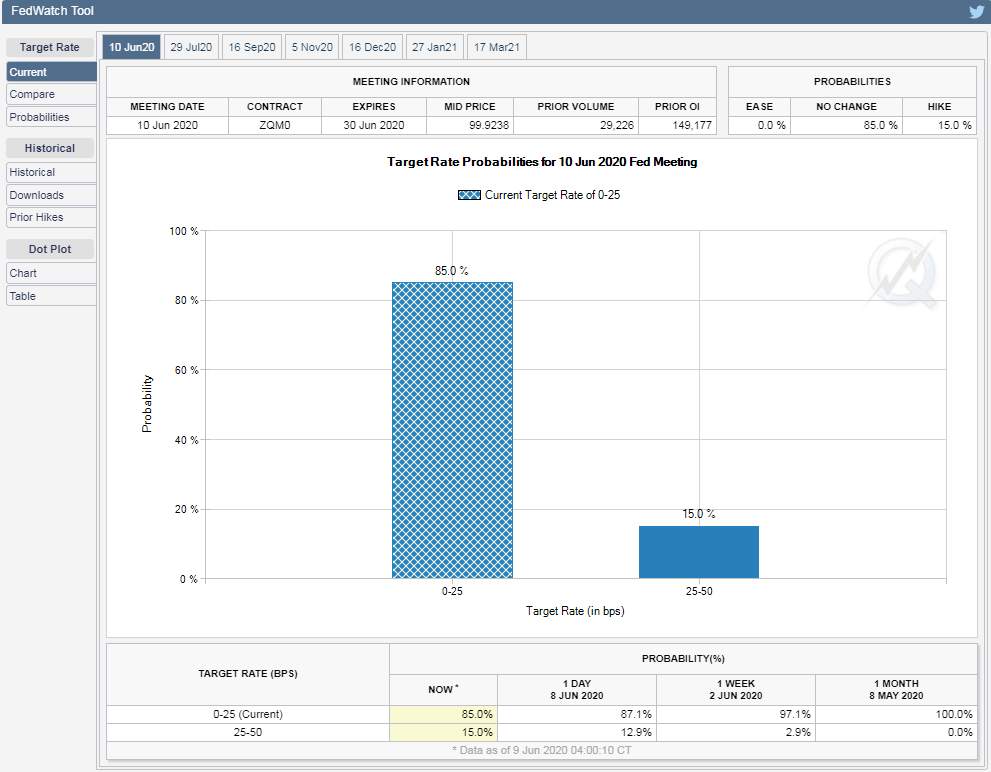Click the 15.0 % bar label
991x772 pixels.
698,514
